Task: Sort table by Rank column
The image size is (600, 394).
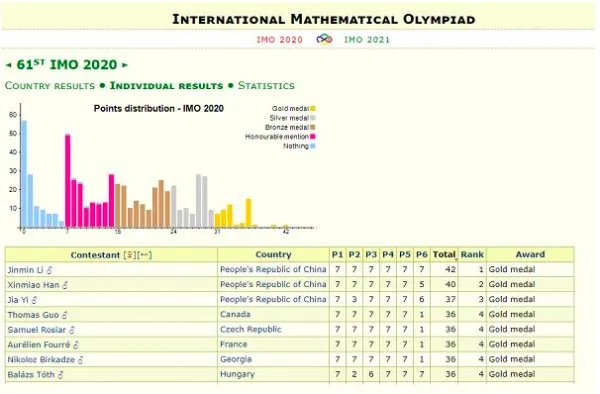Action: pos(472,255)
